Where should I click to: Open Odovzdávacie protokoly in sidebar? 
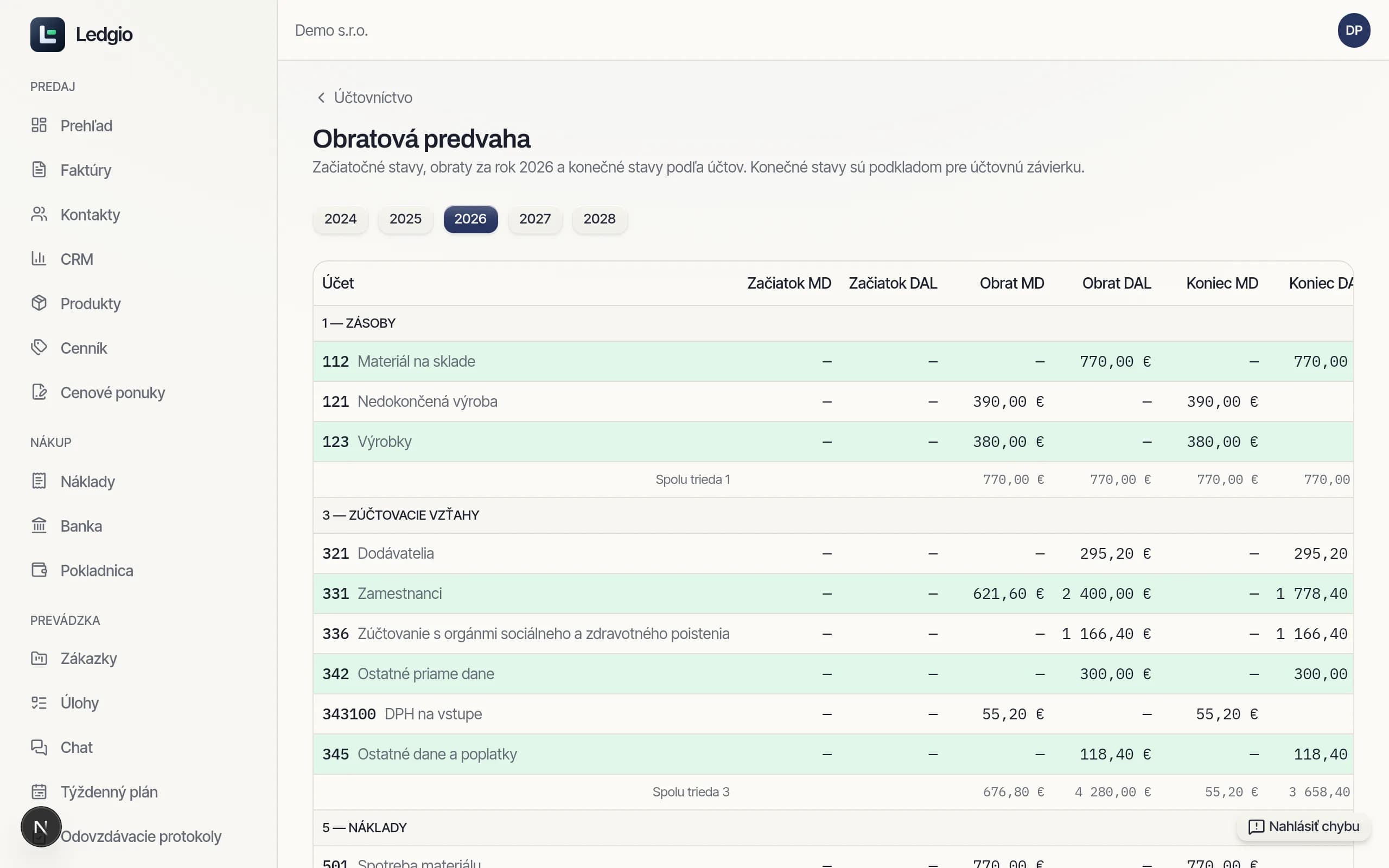(141, 837)
